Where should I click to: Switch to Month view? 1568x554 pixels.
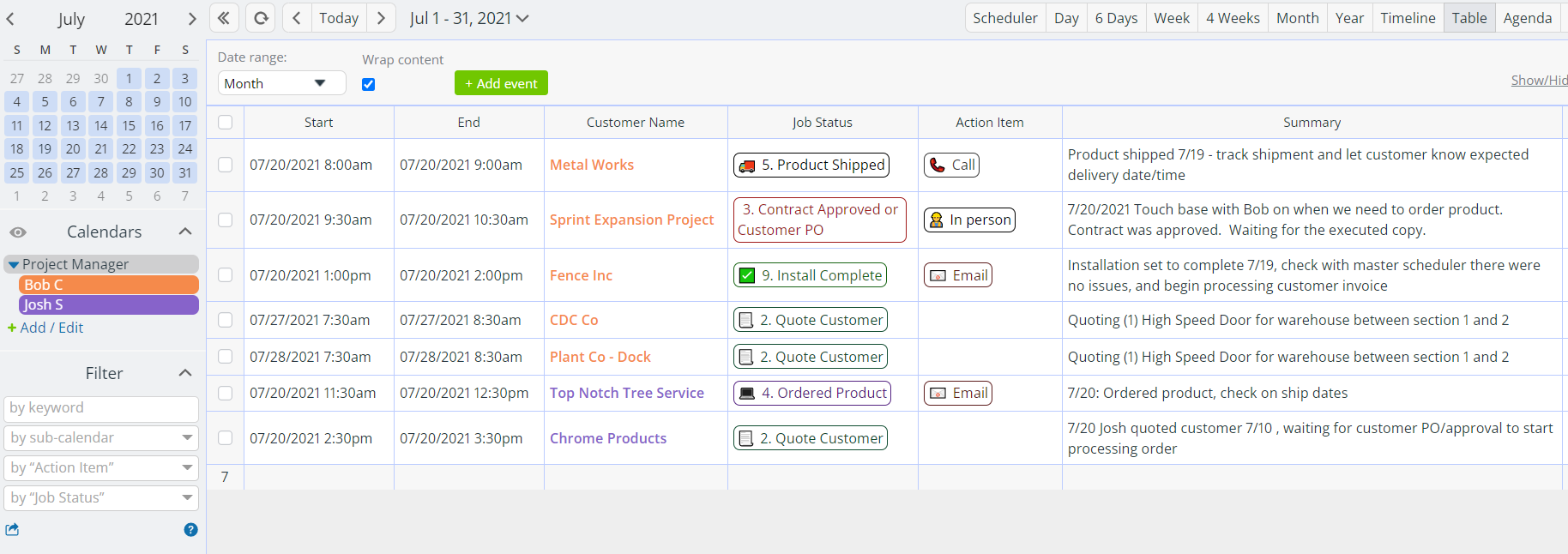pos(1298,18)
